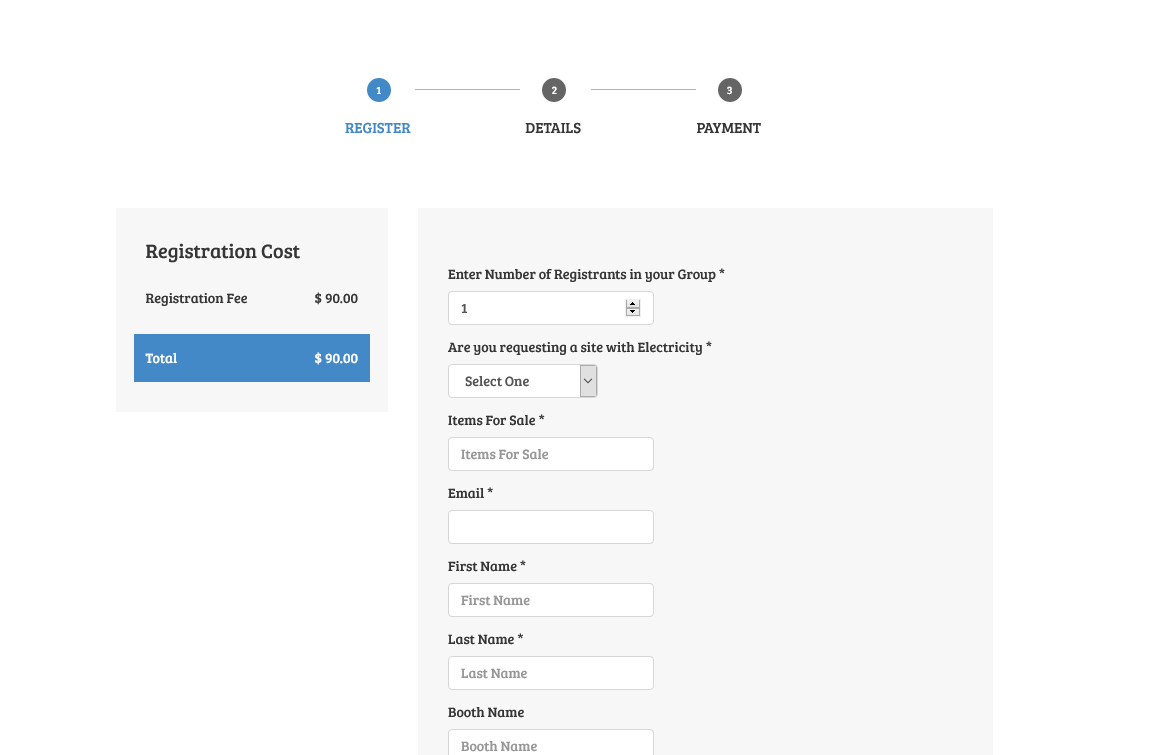The image size is (1169, 755).
Task: Click into the Items For Sale field
Action: pyautogui.click(x=550, y=454)
